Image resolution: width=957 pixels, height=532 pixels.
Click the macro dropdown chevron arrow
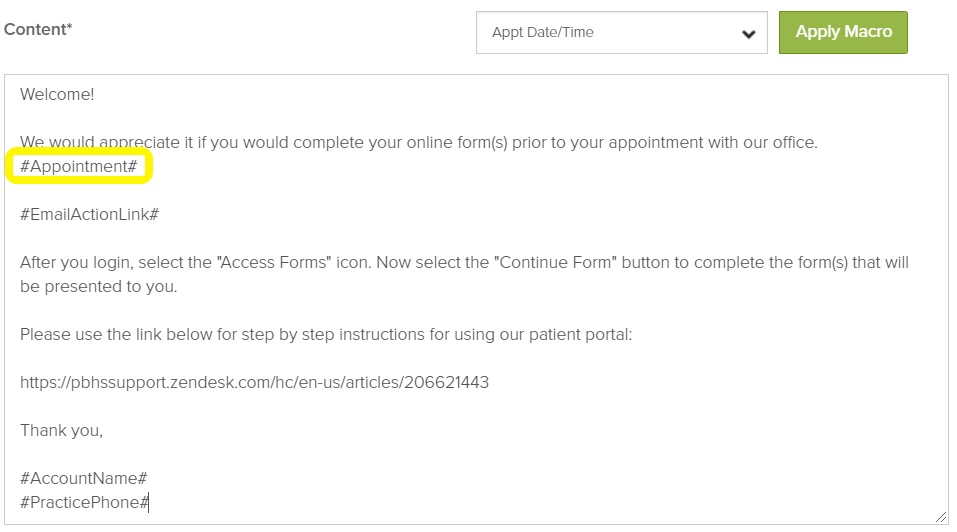pyautogui.click(x=748, y=34)
